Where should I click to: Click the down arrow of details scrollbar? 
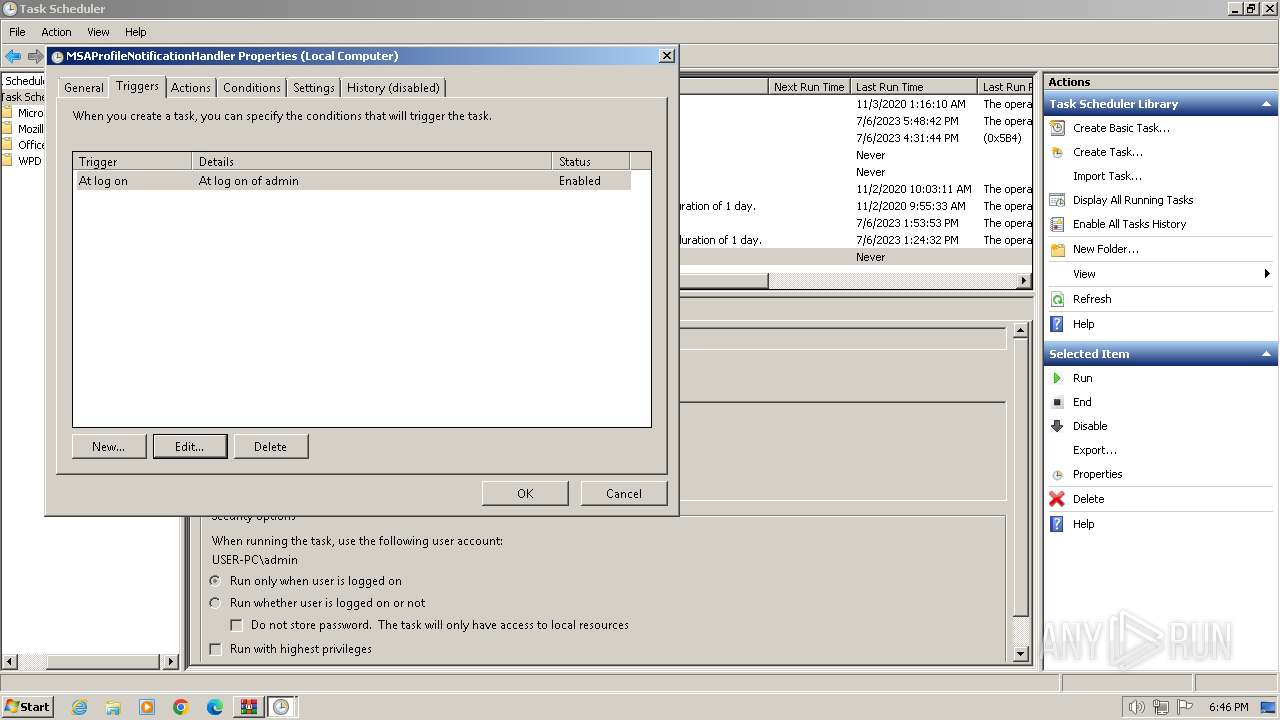coord(1021,654)
